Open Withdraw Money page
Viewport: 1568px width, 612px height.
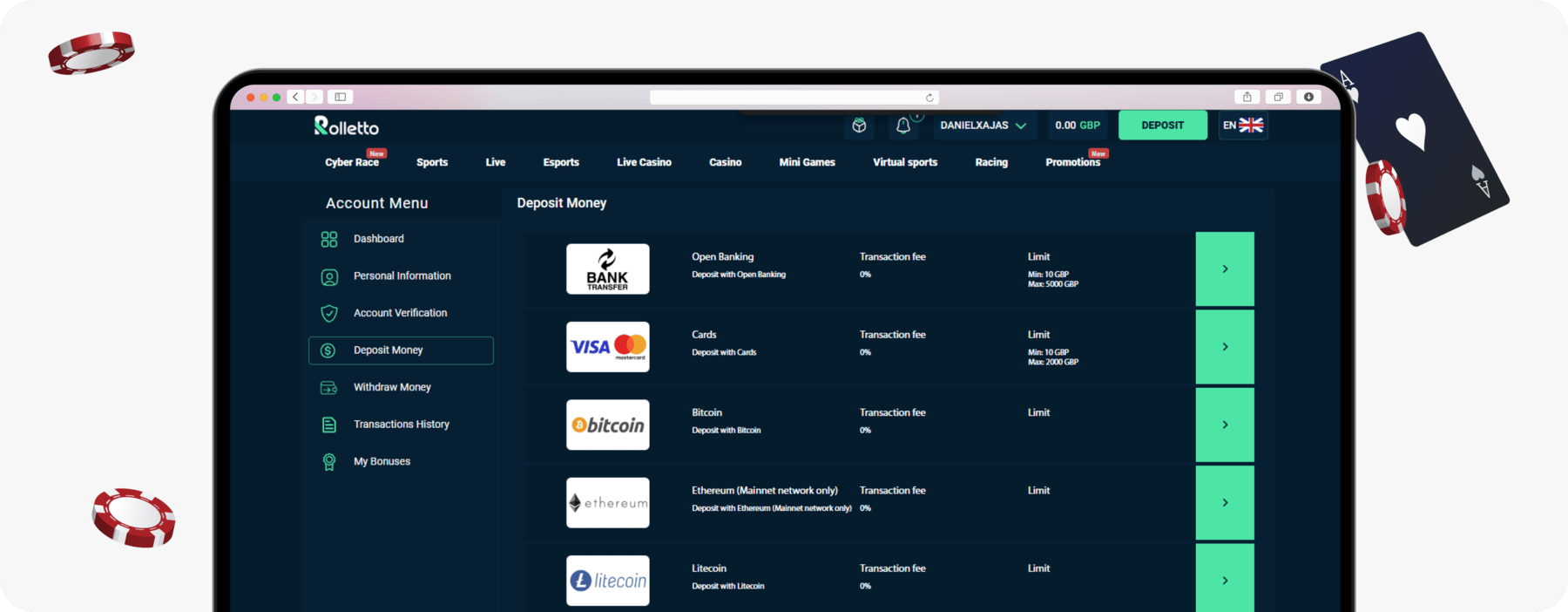(x=392, y=387)
